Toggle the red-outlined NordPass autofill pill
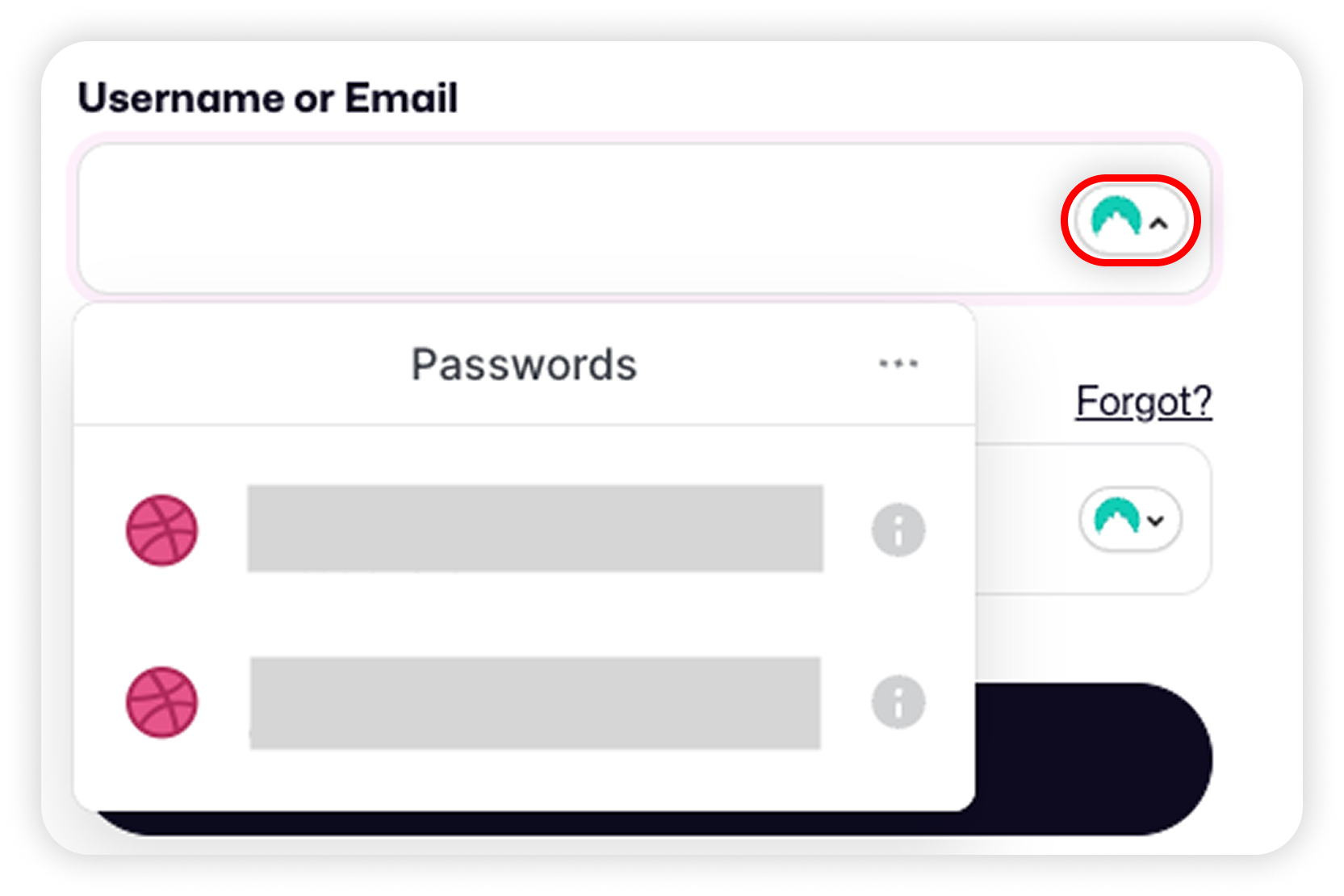Screen dimensions: 1344x896 1130,220
